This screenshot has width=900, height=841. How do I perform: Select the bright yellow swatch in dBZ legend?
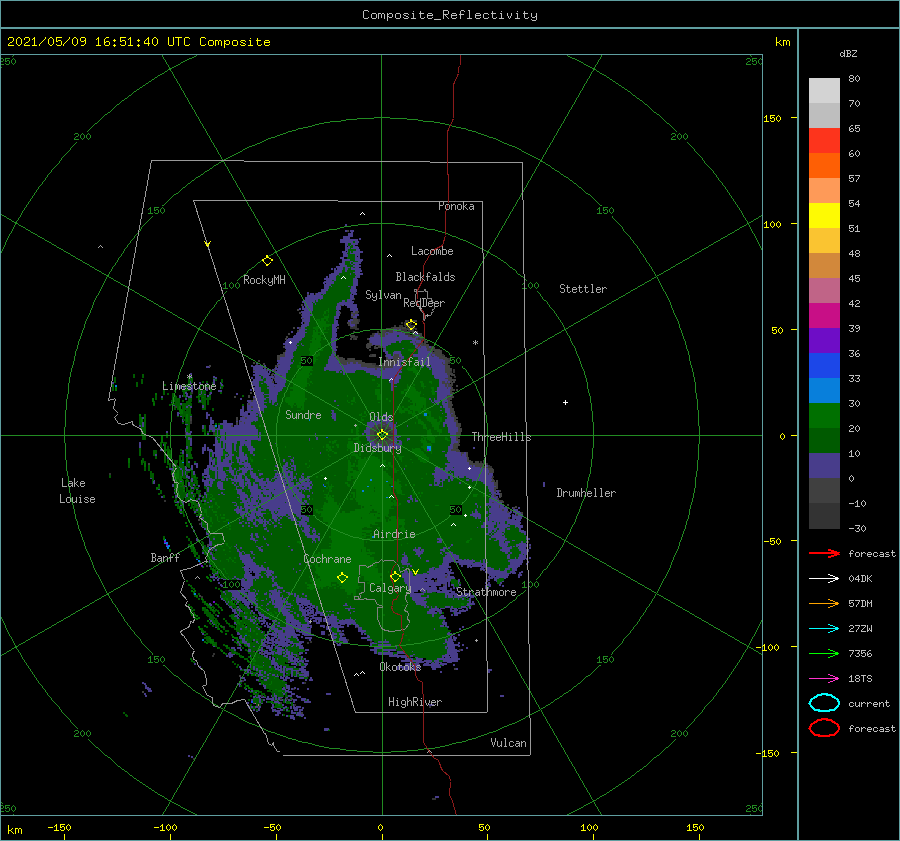pyautogui.click(x=824, y=216)
